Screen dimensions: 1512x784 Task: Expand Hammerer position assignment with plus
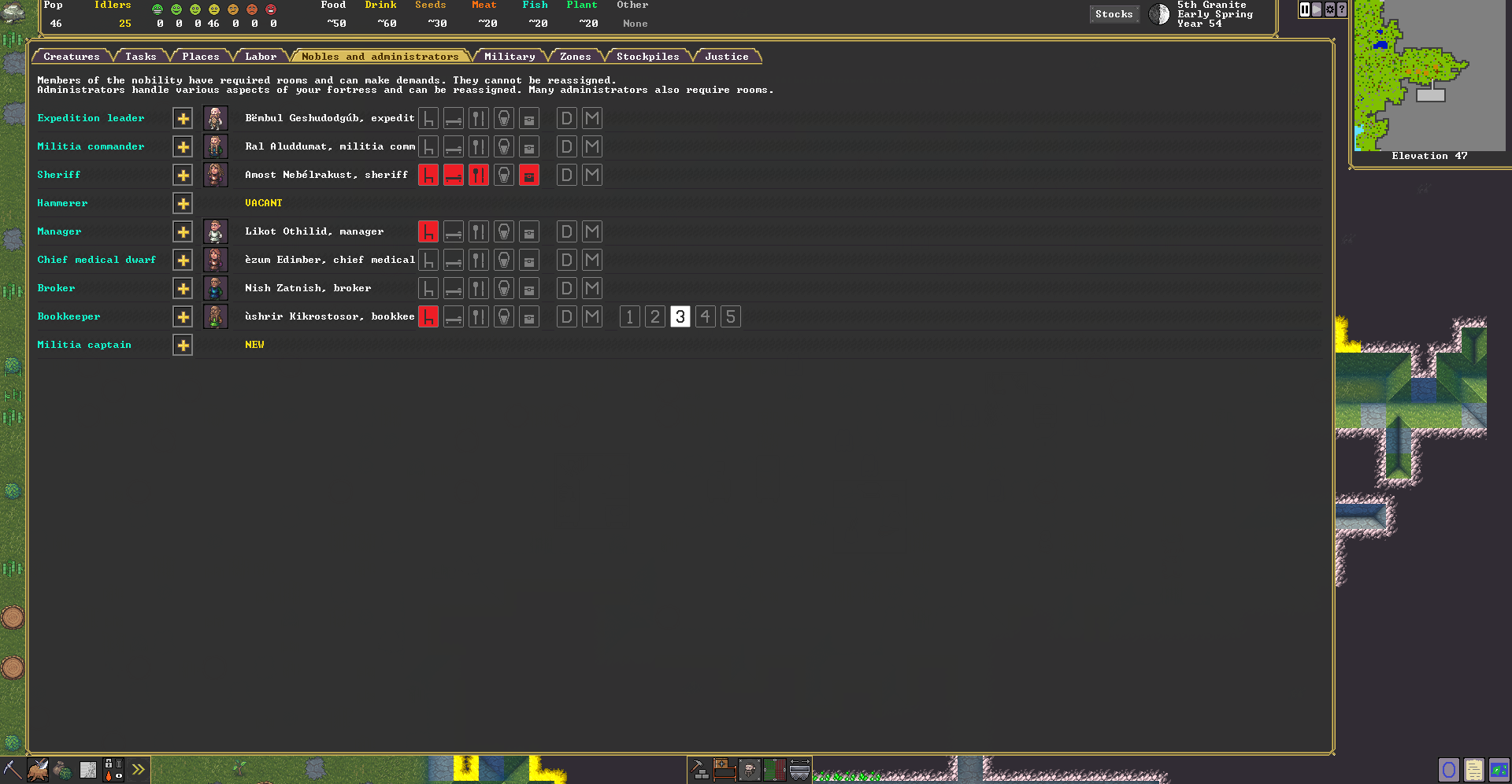[183, 203]
